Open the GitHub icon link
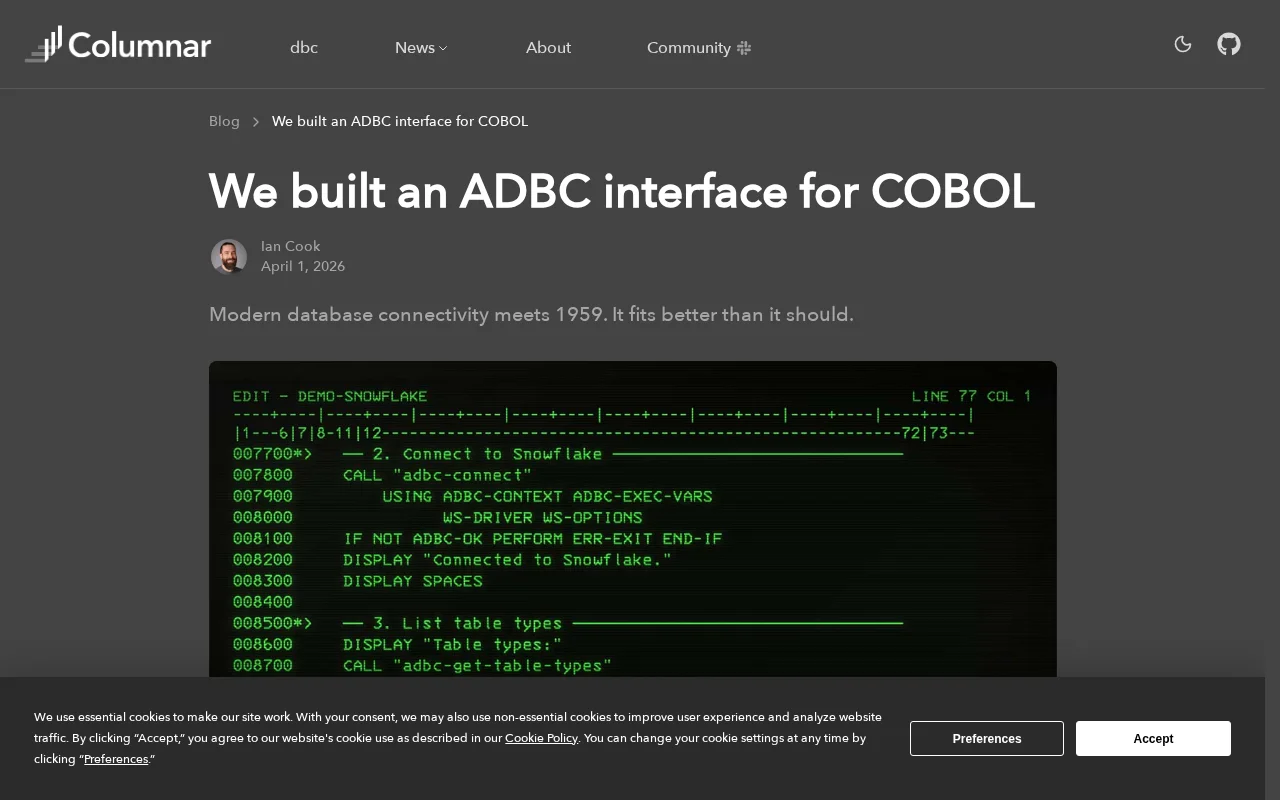1280x800 pixels. (x=1229, y=44)
